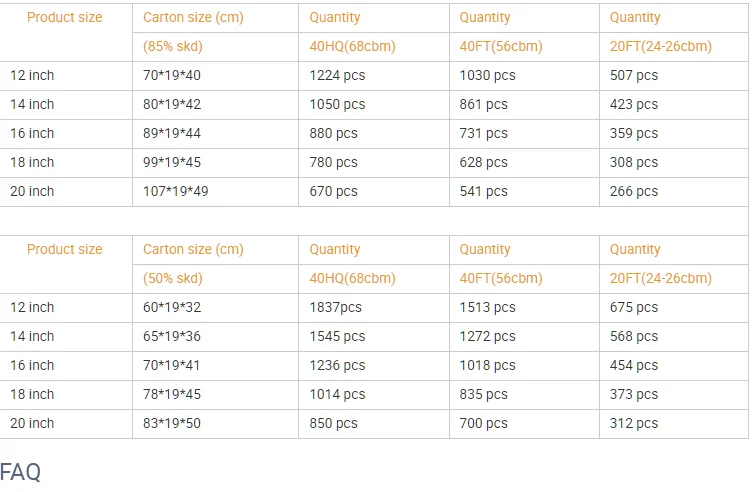Click the 266 pcs quantity cell

(x=634, y=191)
